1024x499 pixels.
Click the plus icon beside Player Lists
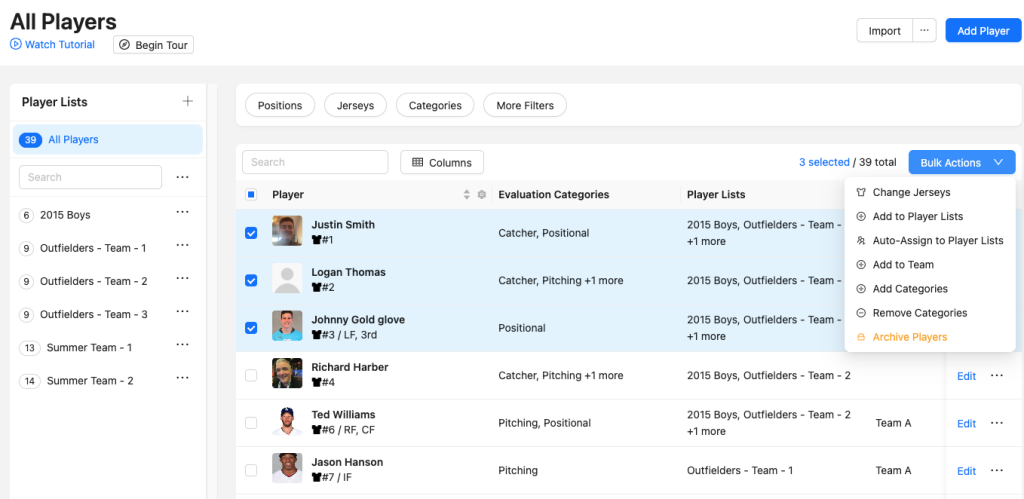click(187, 101)
